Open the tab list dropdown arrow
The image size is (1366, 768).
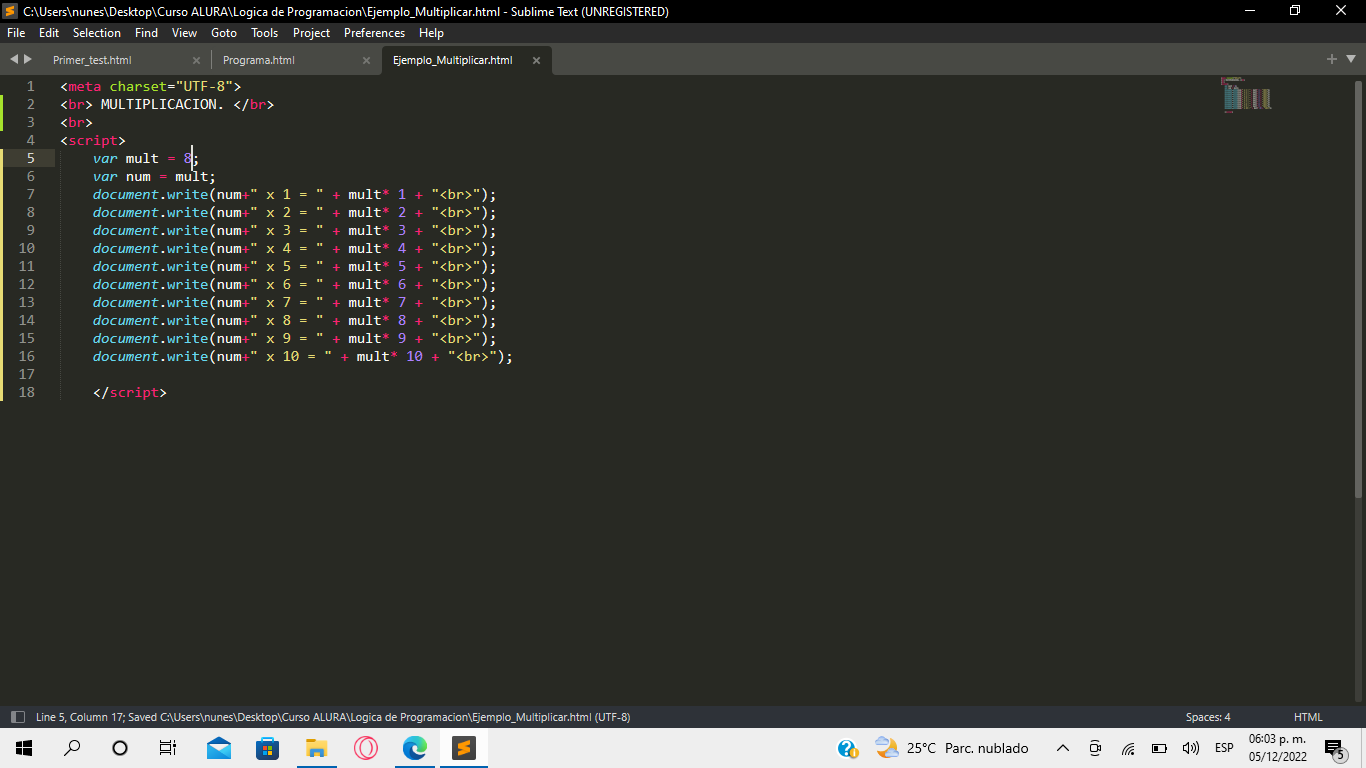tap(1351, 59)
